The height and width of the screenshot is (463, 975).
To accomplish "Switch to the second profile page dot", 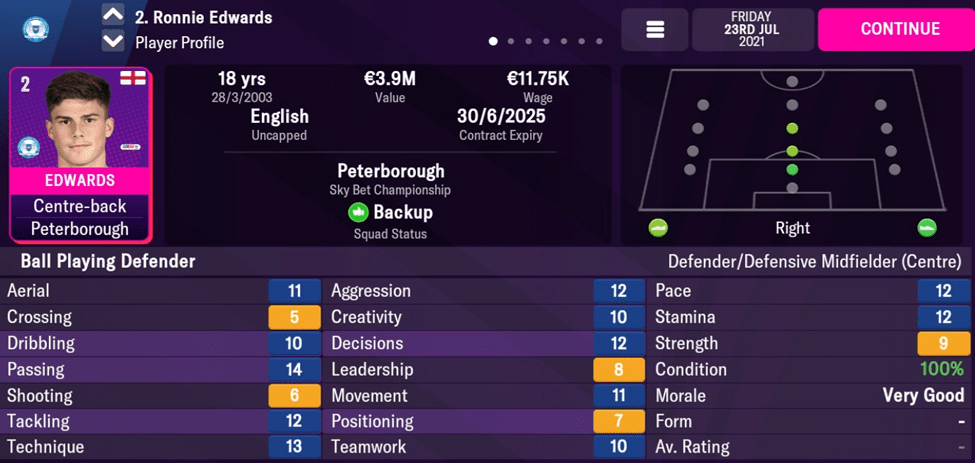I will (511, 42).
